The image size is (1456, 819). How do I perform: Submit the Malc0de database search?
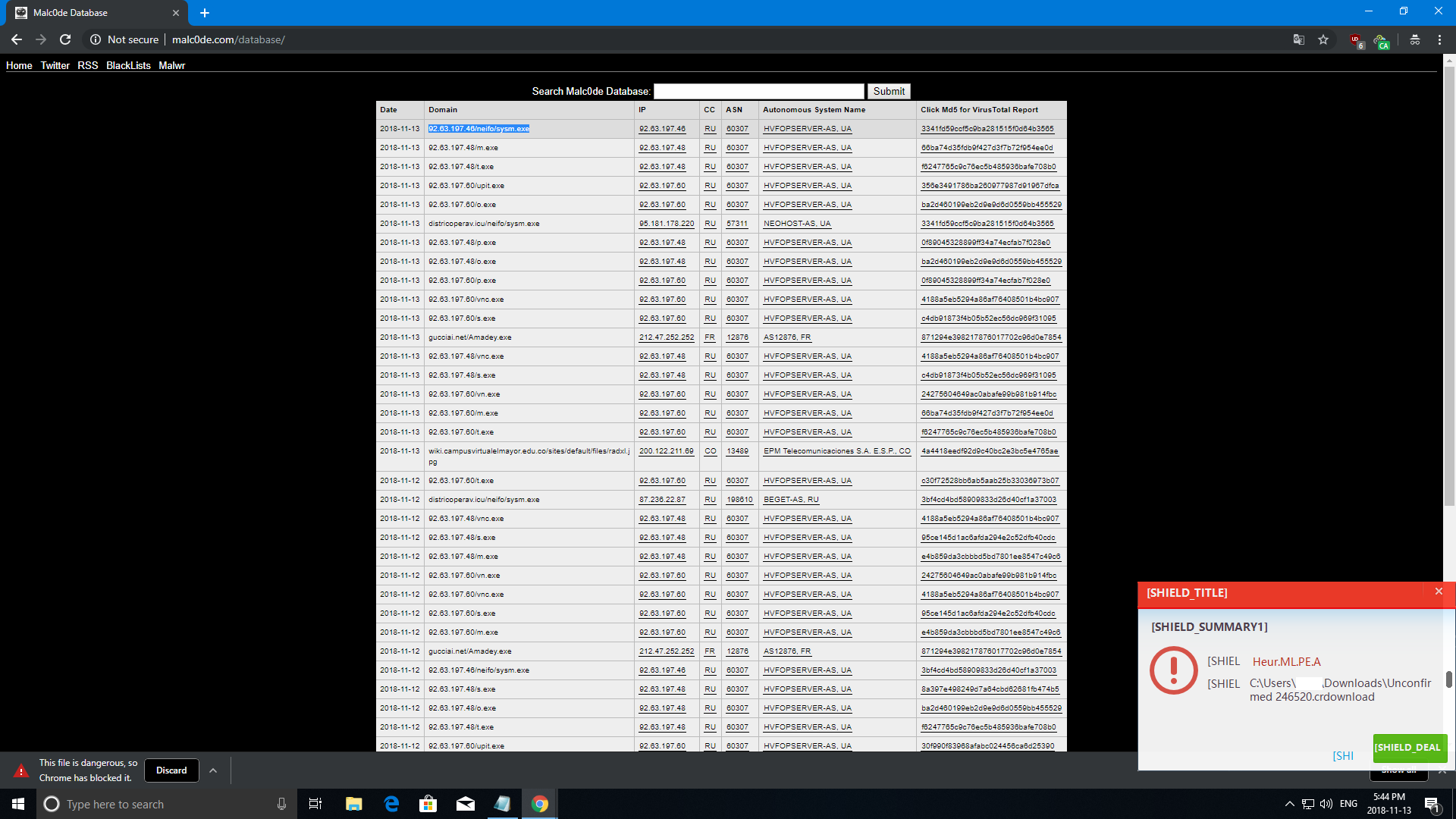click(x=888, y=91)
